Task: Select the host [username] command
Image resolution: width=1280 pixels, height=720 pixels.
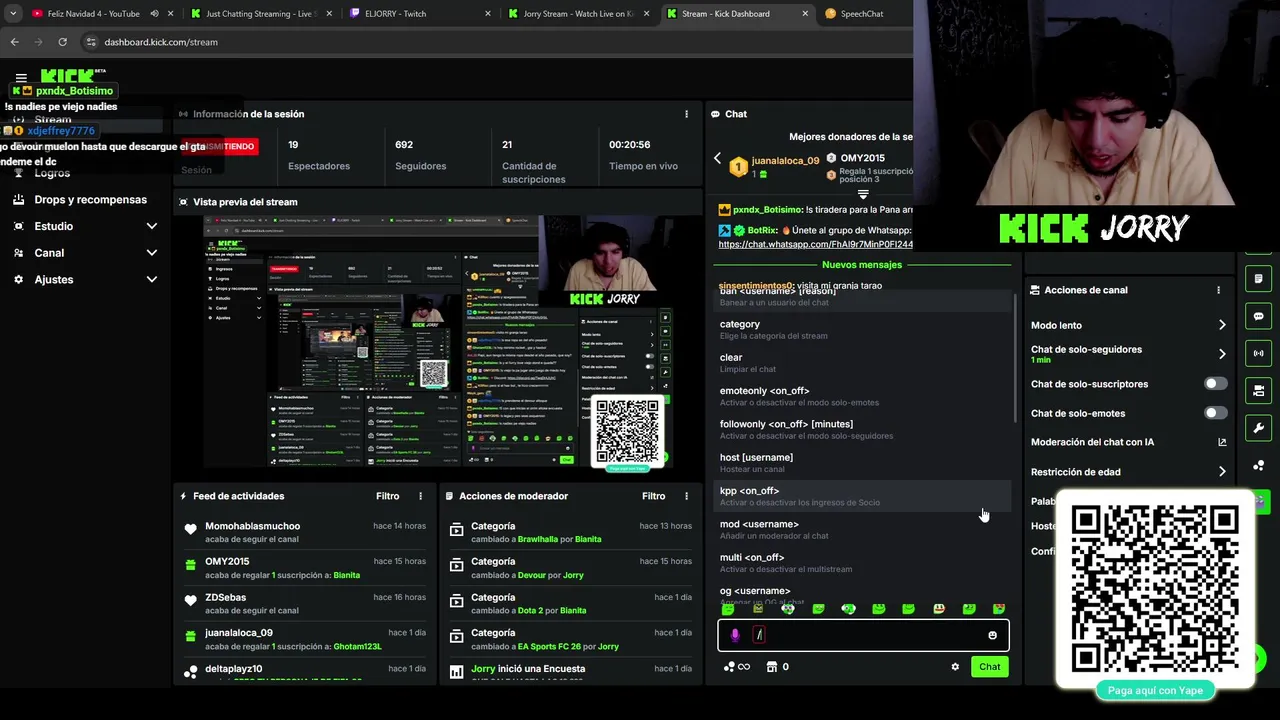Action: tap(863, 463)
